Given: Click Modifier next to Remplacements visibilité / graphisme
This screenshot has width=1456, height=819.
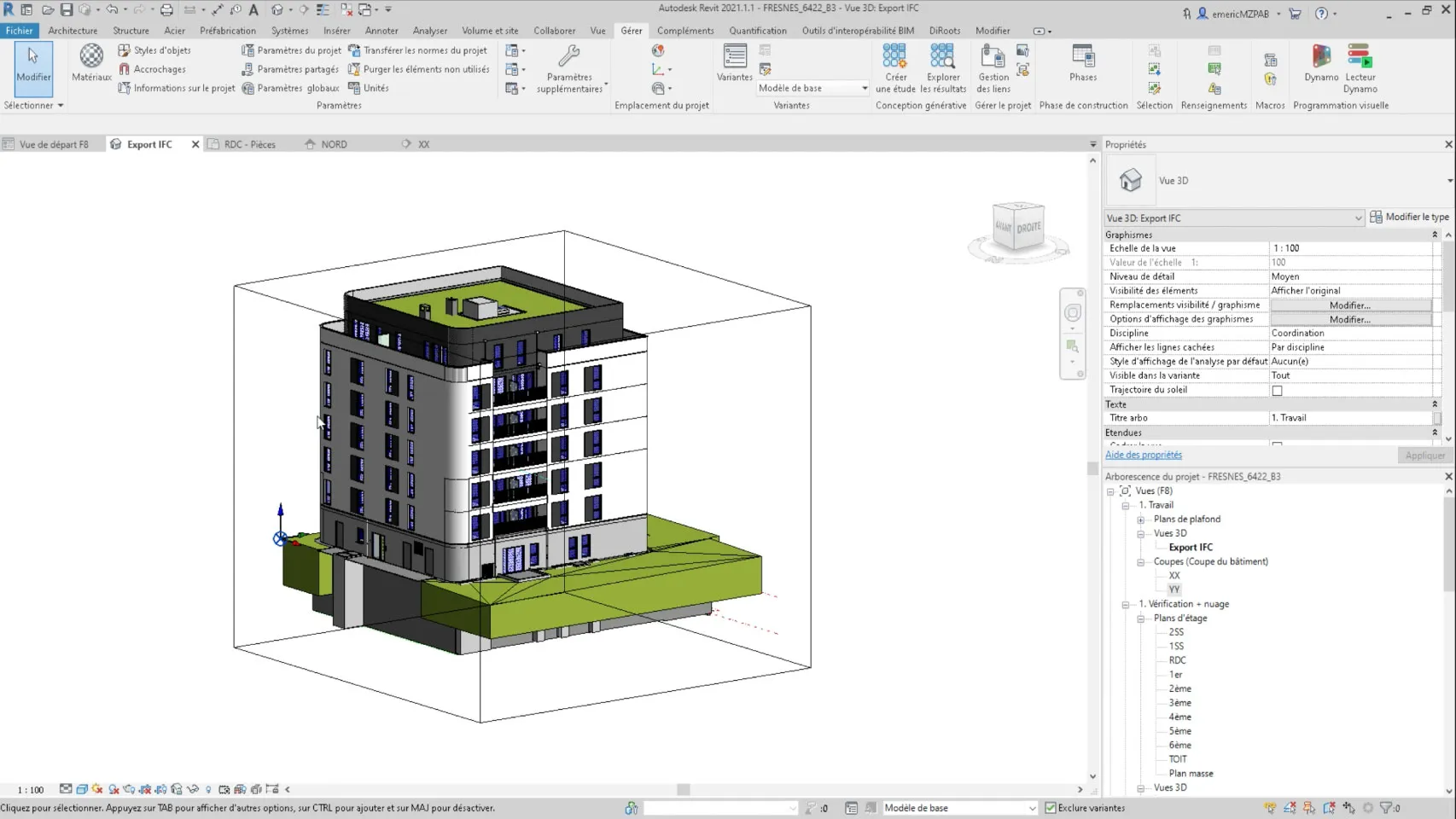Looking at the screenshot, I should [x=1353, y=305].
